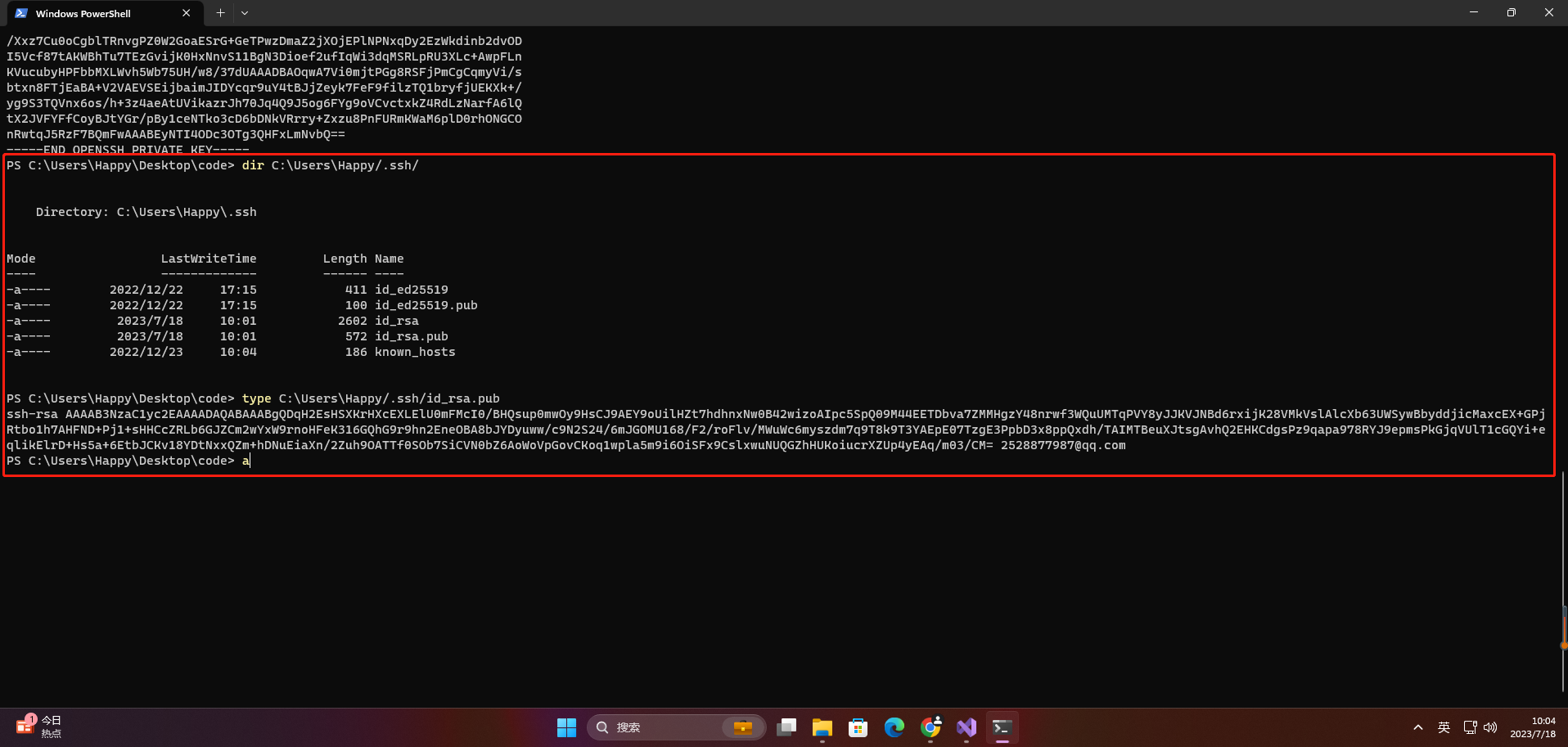
Task: Open Google Chrome from the taskbar
Action: pyautogui.click(x=930, y=727)
